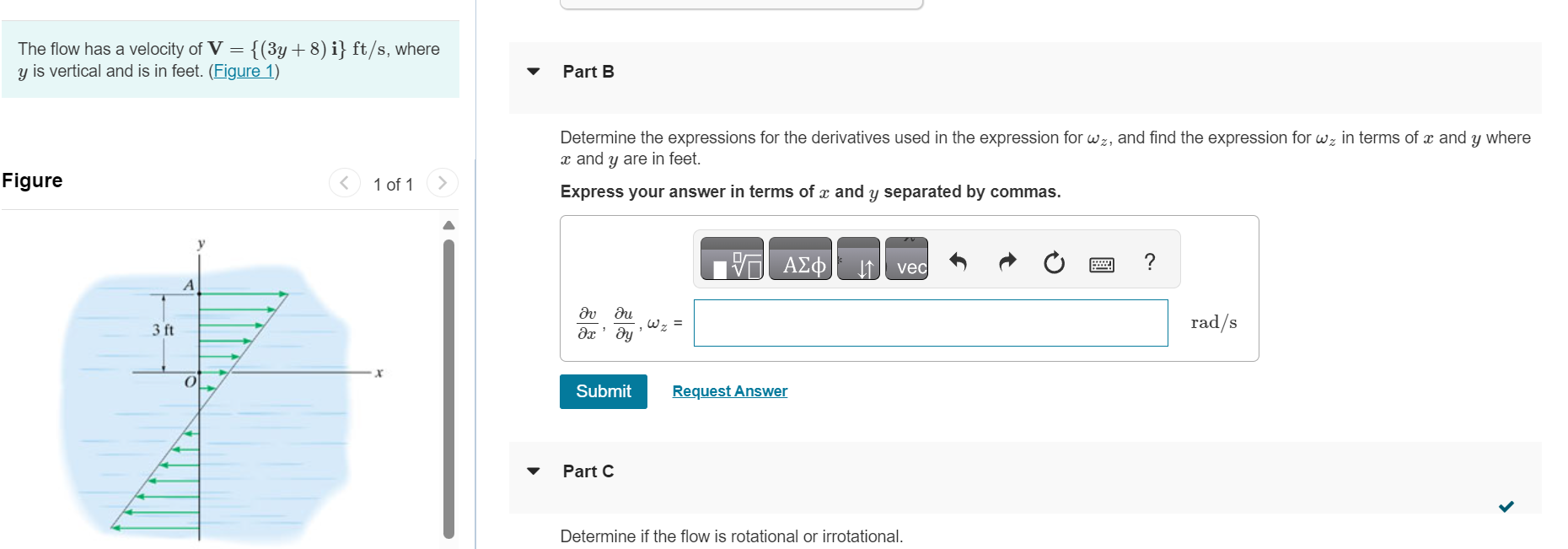Open the Request Answer link
1568x549 pixels.
pyautogui.click(x=729, y=390)
